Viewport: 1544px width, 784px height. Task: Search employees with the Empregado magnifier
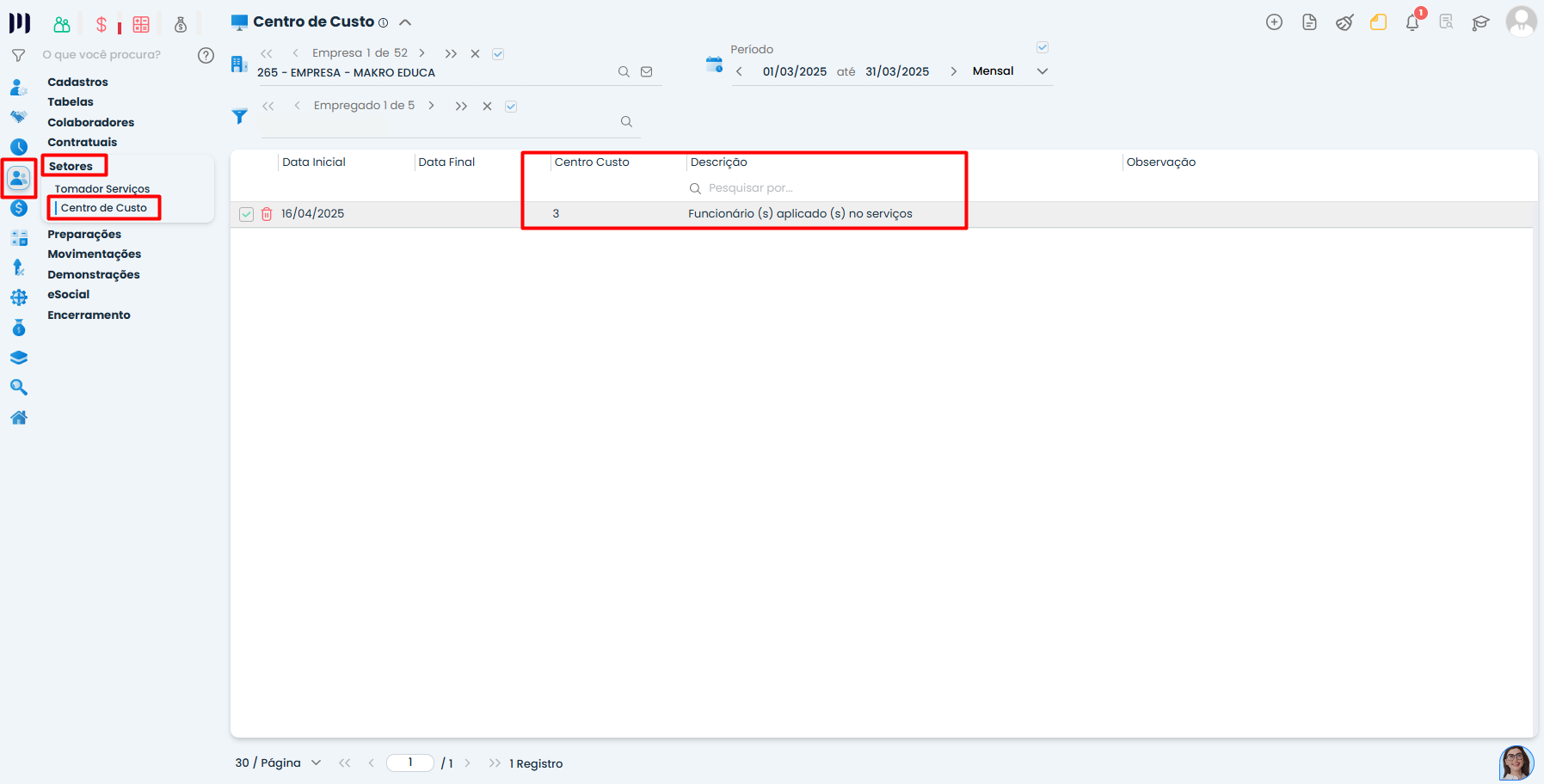coord(626,122)
